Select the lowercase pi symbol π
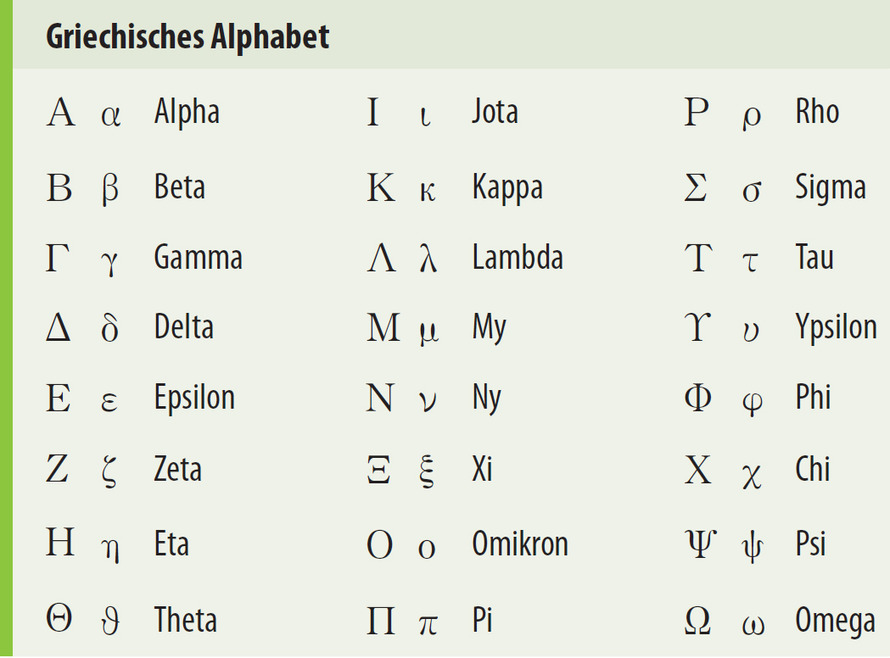Viewport: 890px width, 658px height. (428, 625)
